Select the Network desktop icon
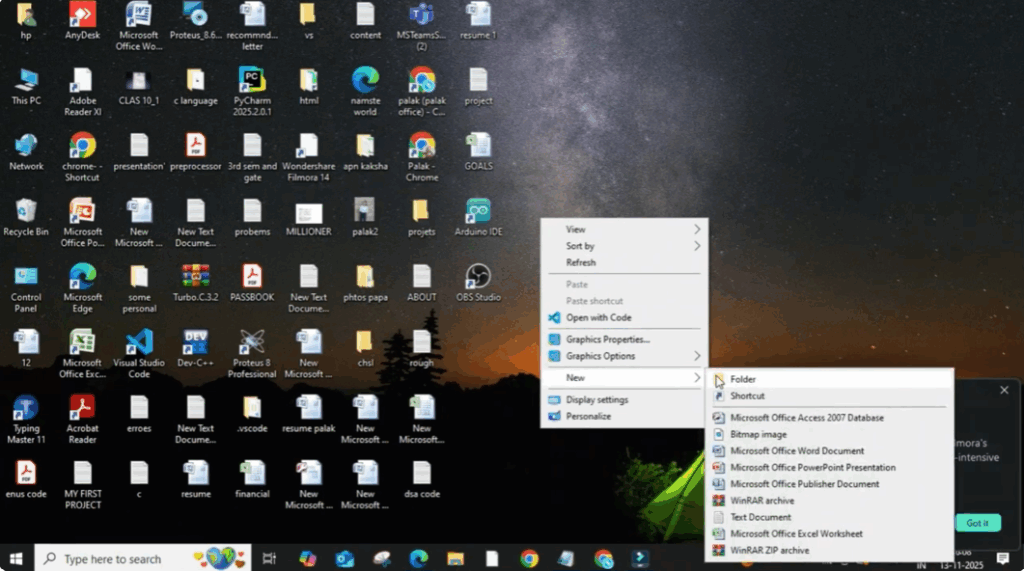This screenshot has width=1024, height=571. tap(26, 151)
